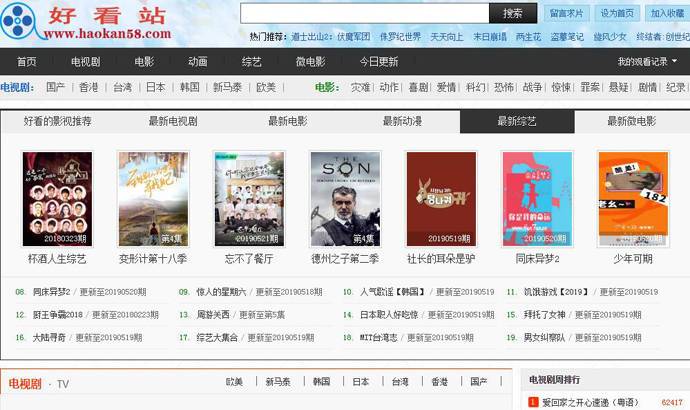Click the 搜索 search button
Viewport: 690px width, 410px height.
[x=513, y=13]
